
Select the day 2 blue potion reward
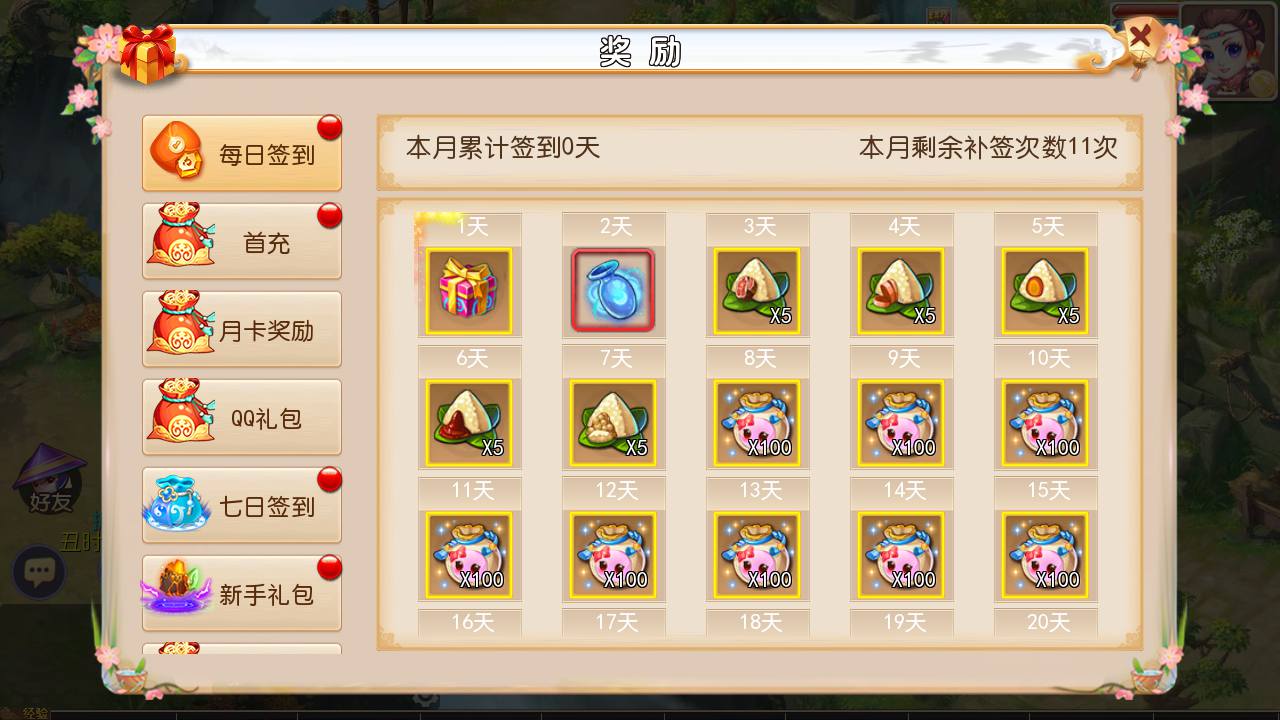pos(613,291)
